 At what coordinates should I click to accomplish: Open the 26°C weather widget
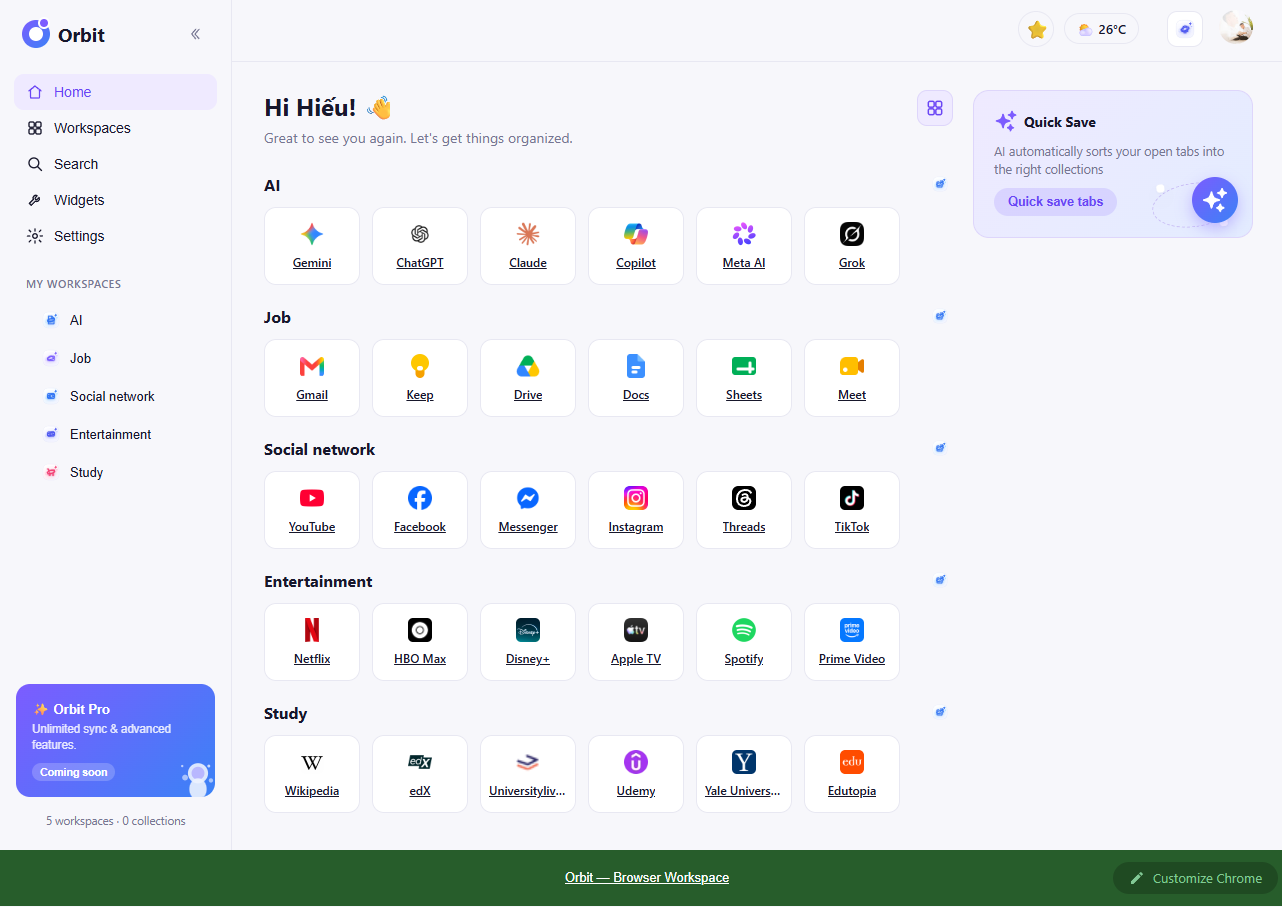coord(1102,30)
